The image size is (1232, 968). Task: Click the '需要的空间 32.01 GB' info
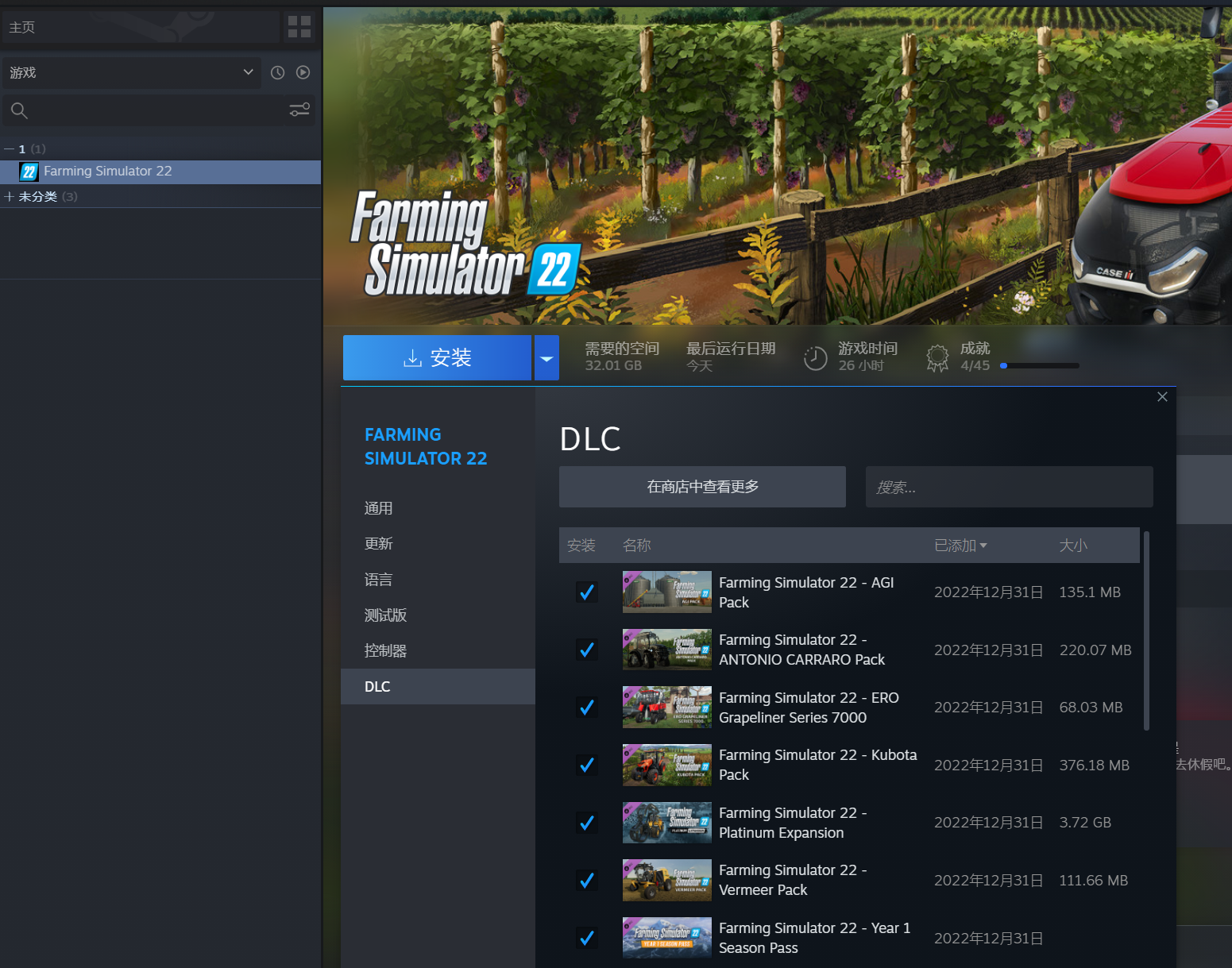point(622,357)
